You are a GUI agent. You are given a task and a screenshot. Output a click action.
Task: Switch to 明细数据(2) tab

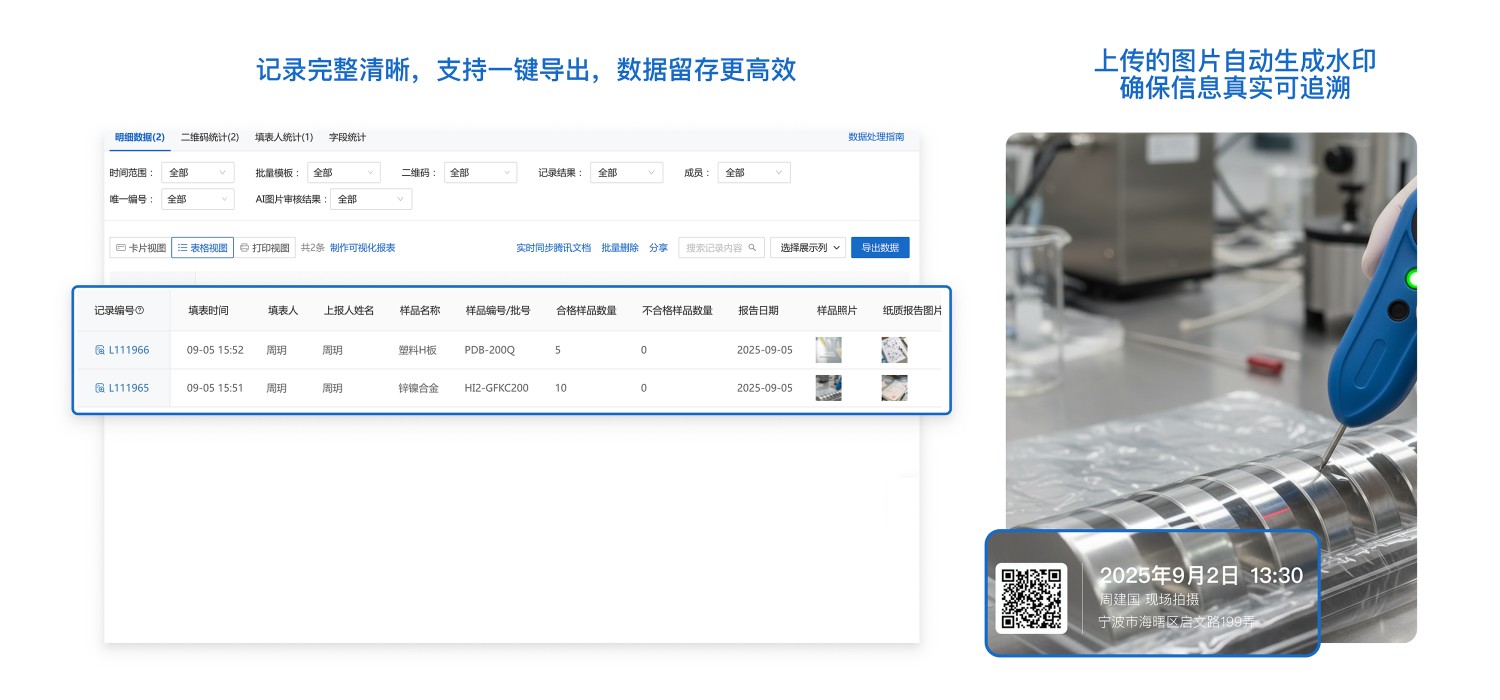[x=139, y=137]
